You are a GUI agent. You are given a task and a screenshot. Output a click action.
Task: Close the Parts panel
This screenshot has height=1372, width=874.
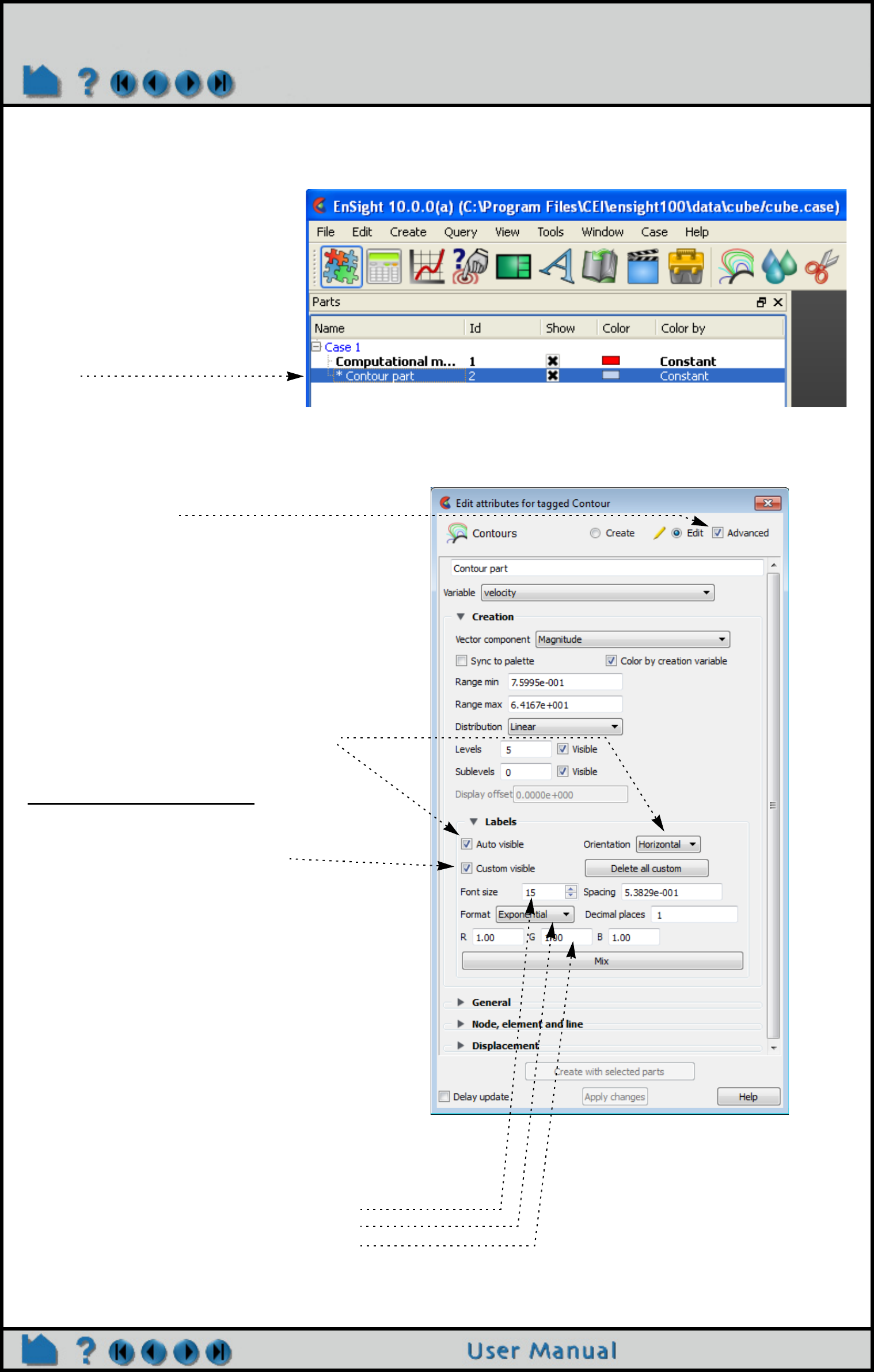(778, 302)
